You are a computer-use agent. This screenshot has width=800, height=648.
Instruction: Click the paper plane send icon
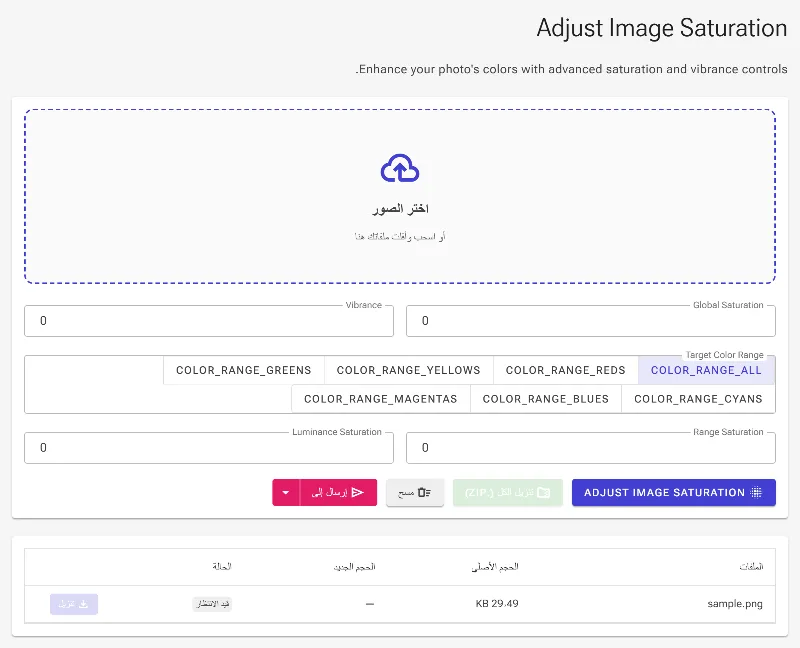(358, 492)
